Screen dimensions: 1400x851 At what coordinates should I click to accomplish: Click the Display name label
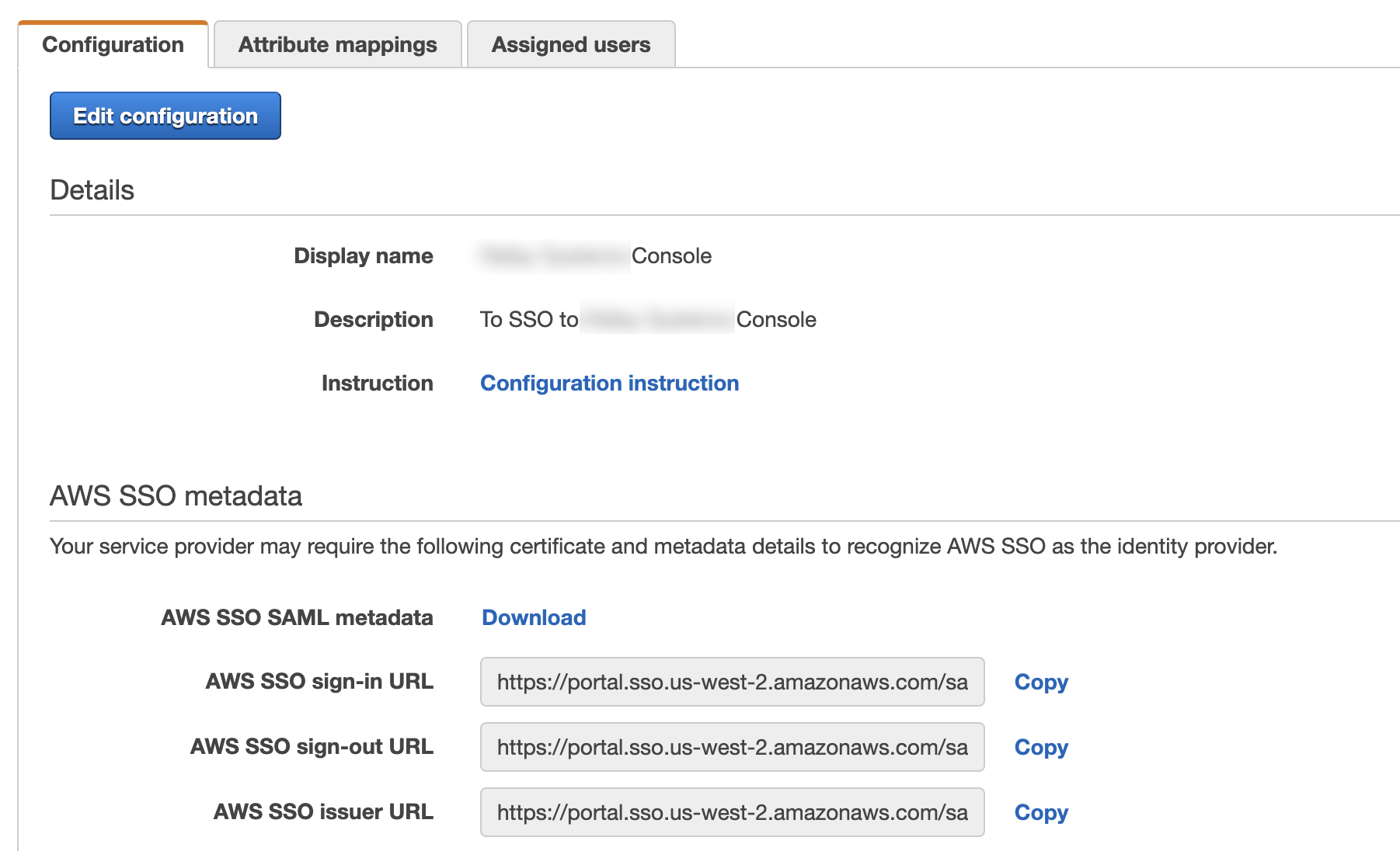click(x=364, y=255)
